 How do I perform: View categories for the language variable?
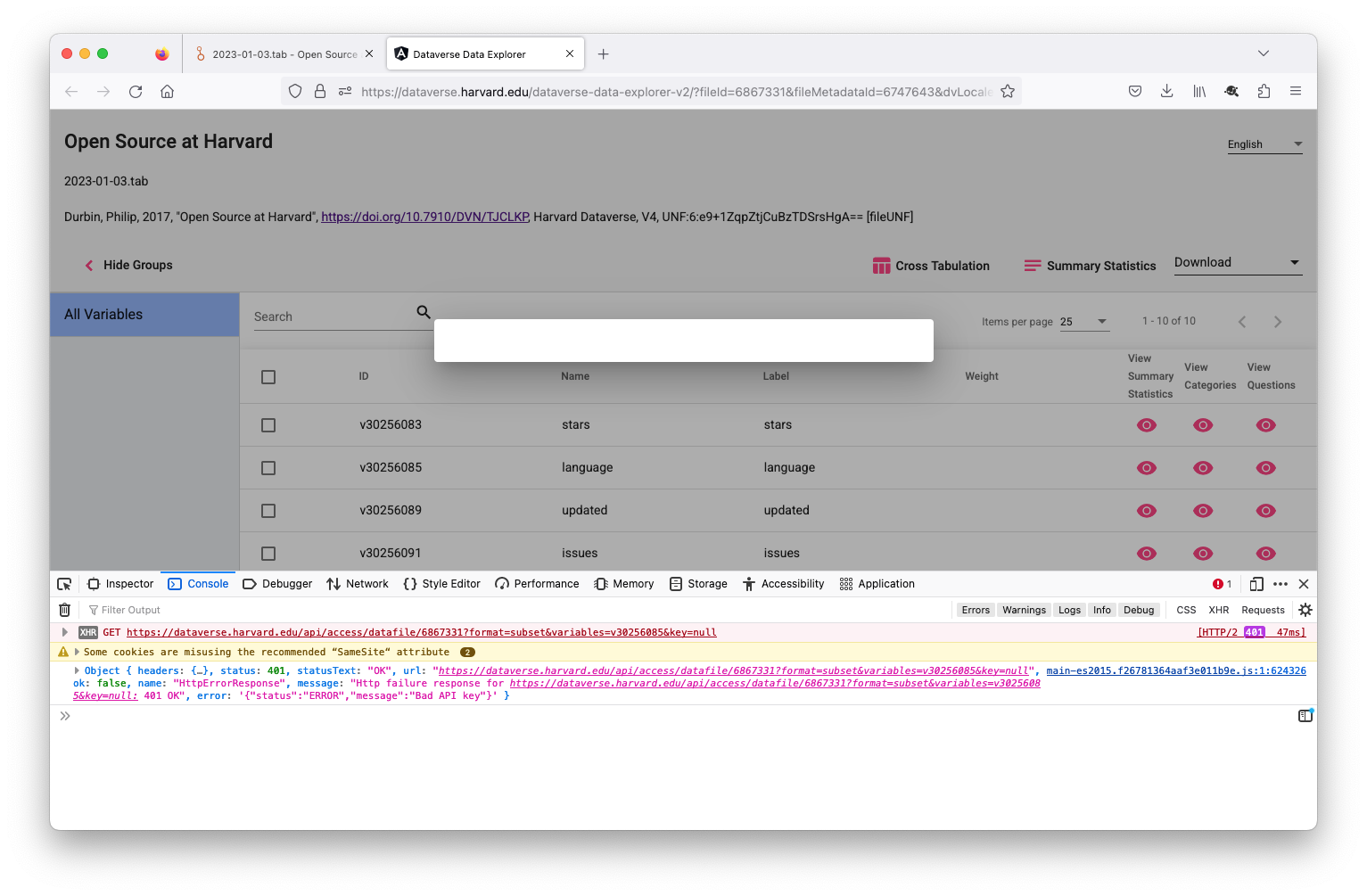click(x=1202, y=467)
